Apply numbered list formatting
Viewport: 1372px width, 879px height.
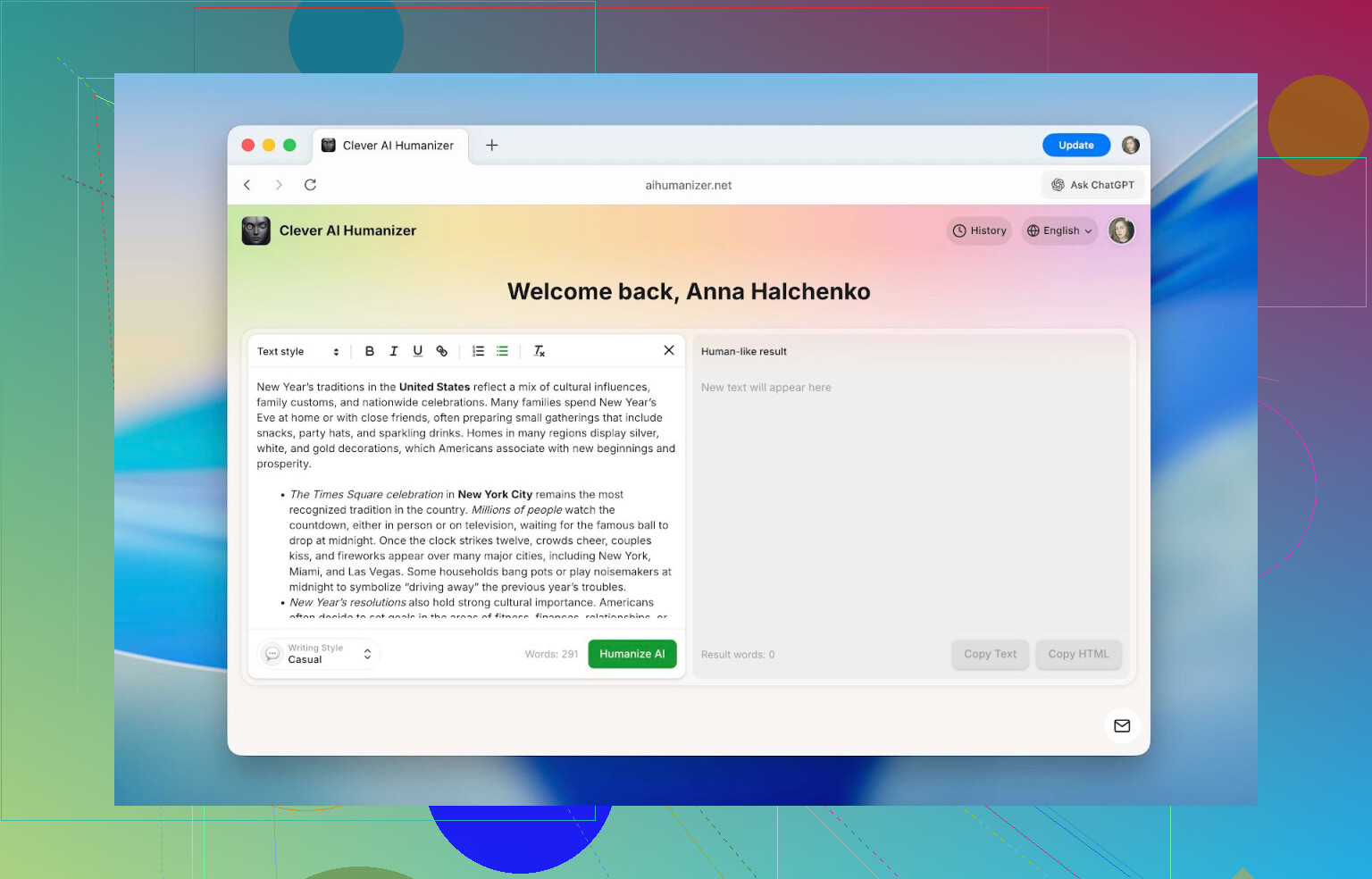[x=479, y=351]
